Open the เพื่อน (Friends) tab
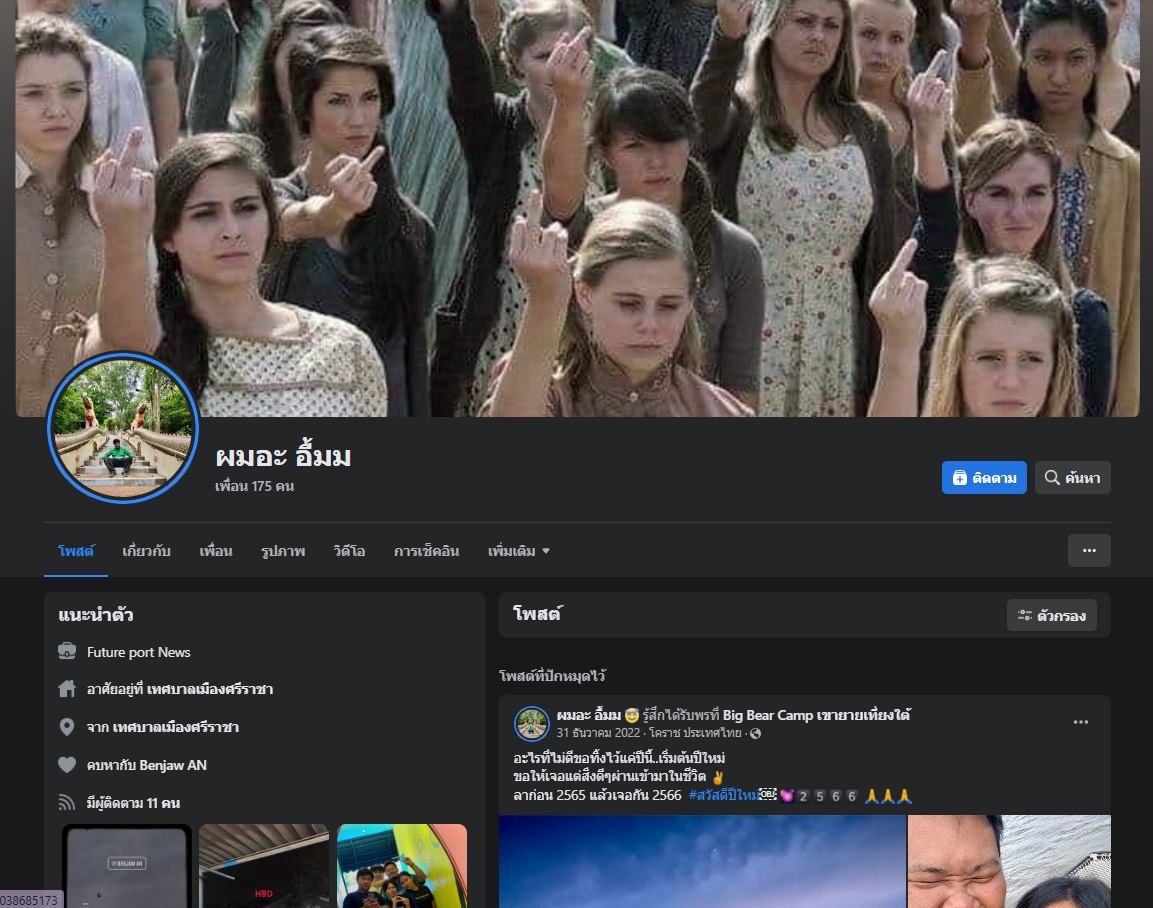 215,551
